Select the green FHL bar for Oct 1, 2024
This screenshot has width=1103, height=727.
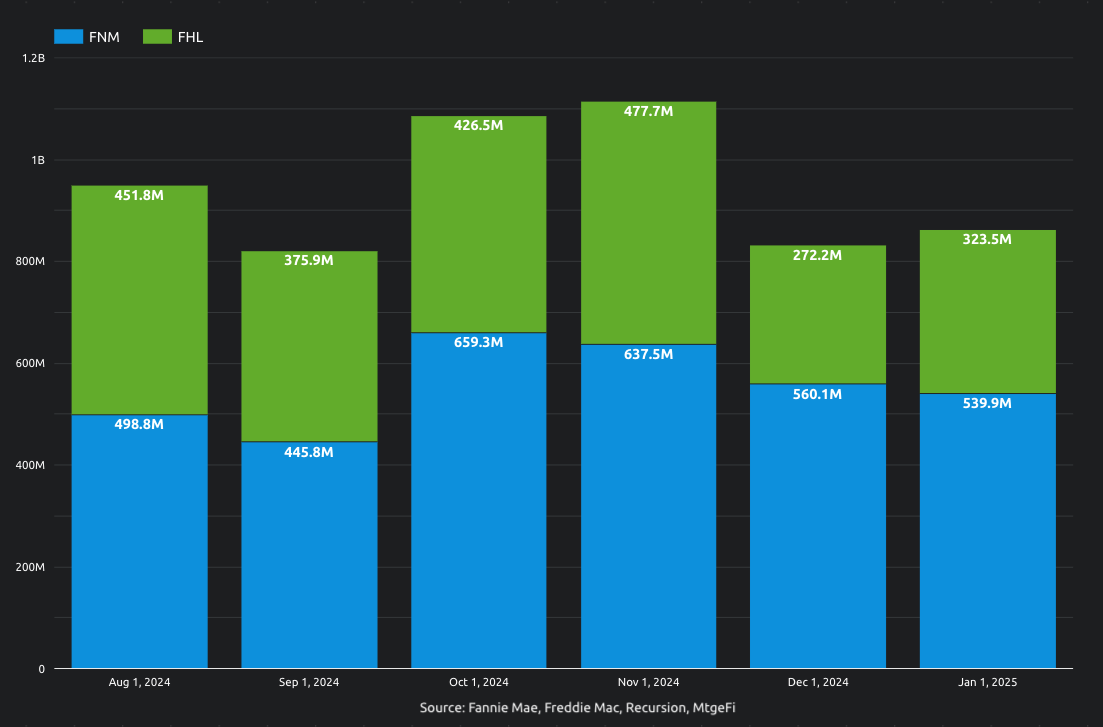[478, 225]
